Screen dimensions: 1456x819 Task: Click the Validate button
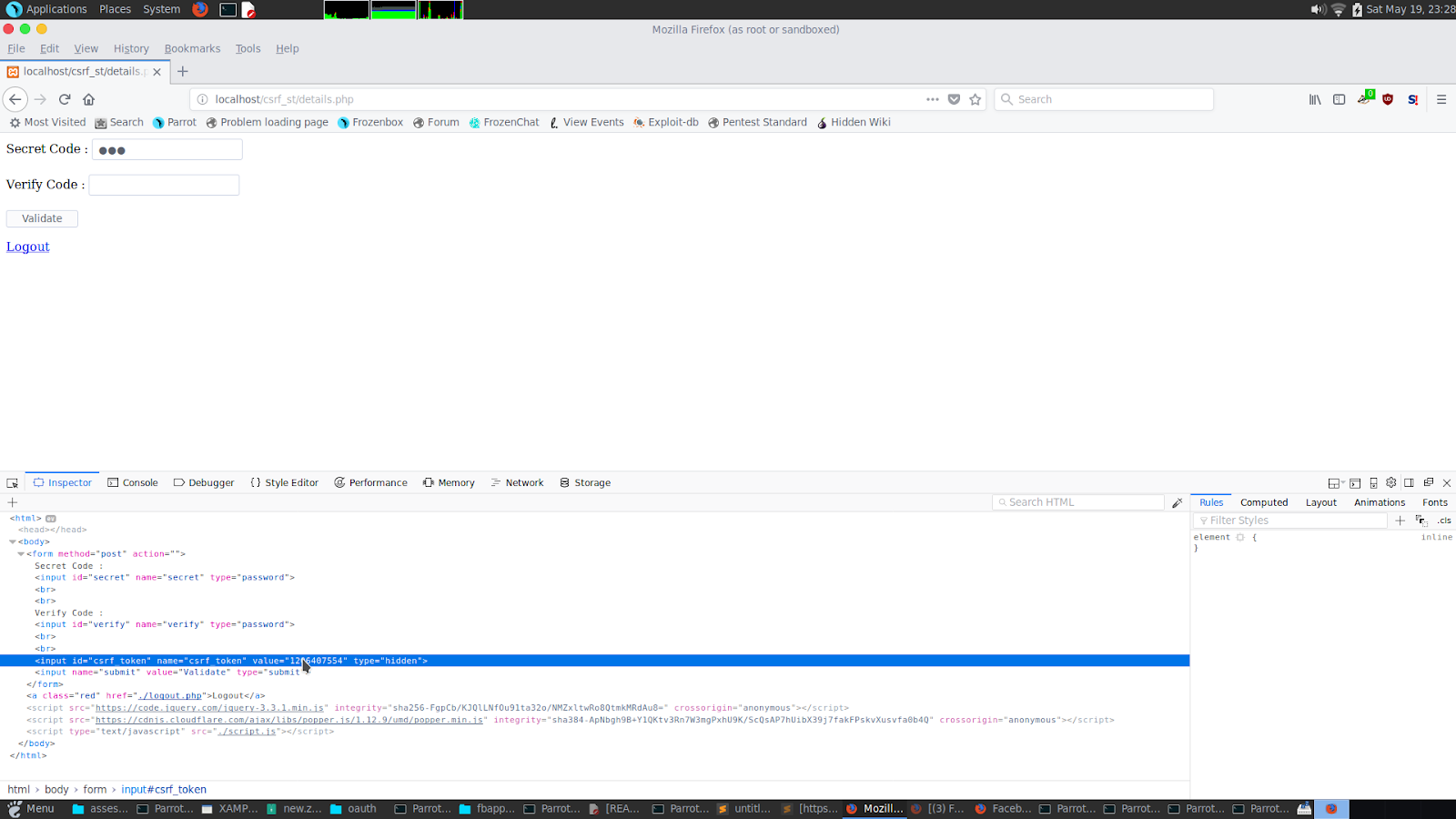pos(42,218)
